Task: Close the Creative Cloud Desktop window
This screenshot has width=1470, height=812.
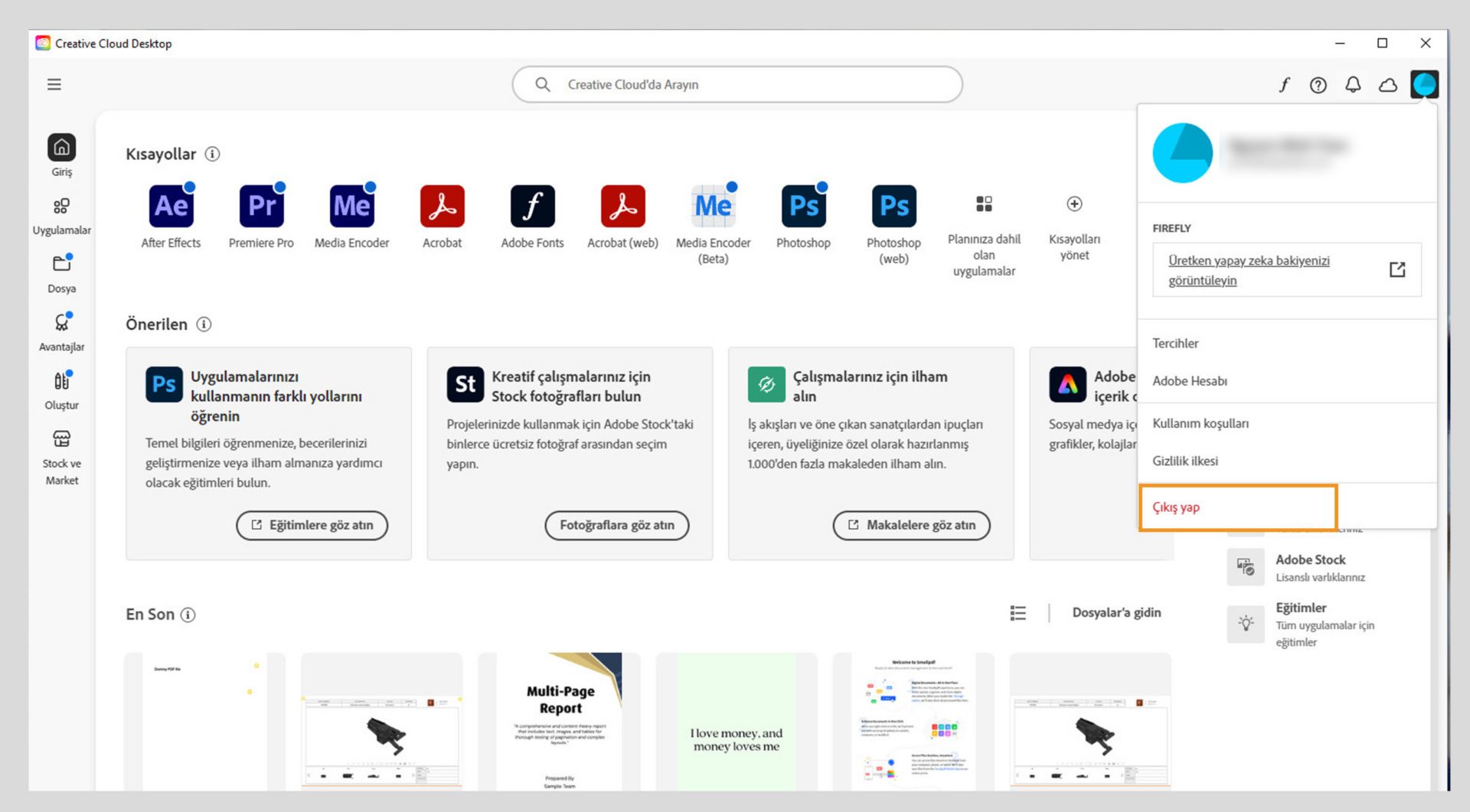Action: [1426, 44]
